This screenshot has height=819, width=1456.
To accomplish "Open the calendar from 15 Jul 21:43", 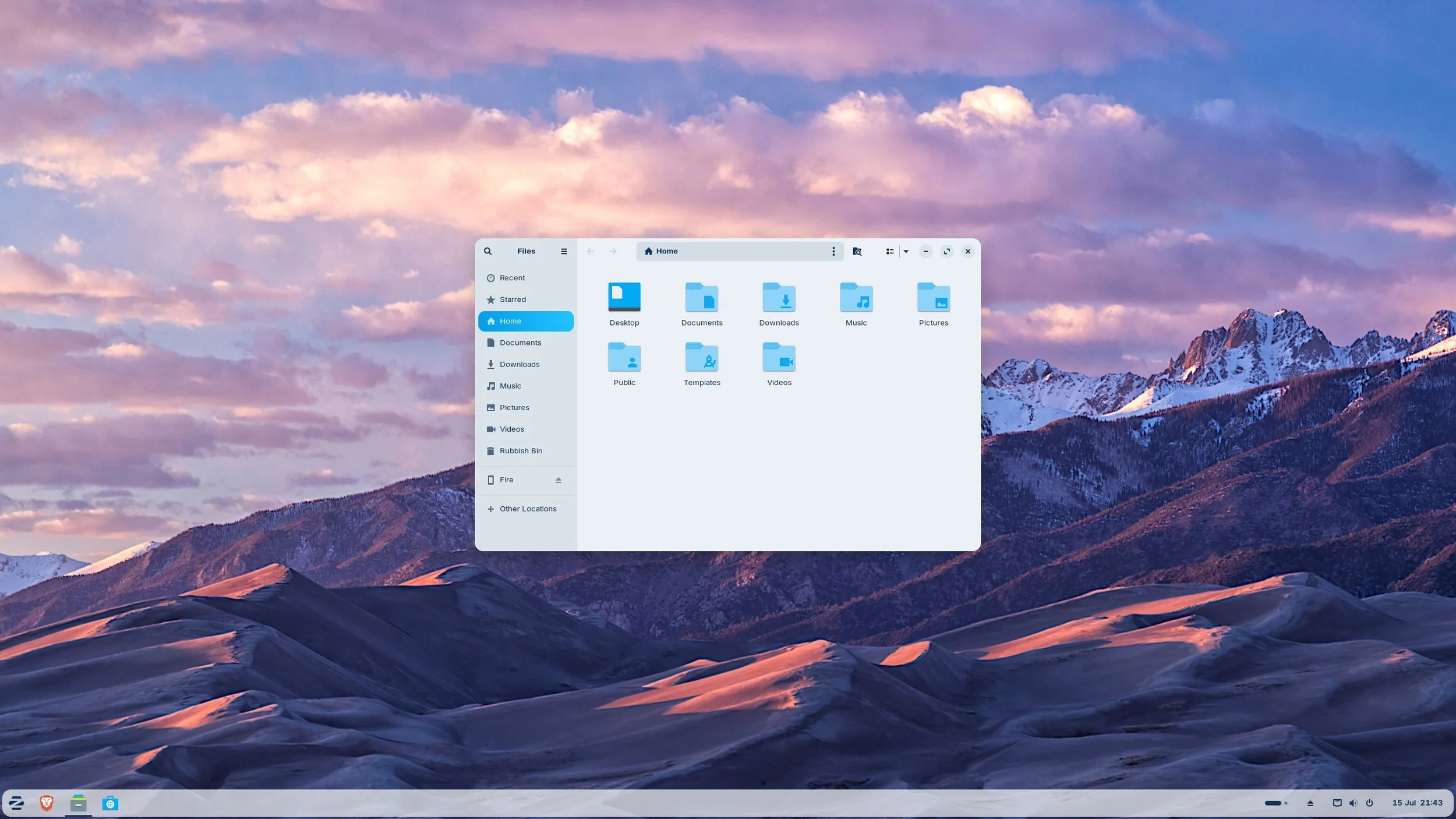I will click(1417, 803).
